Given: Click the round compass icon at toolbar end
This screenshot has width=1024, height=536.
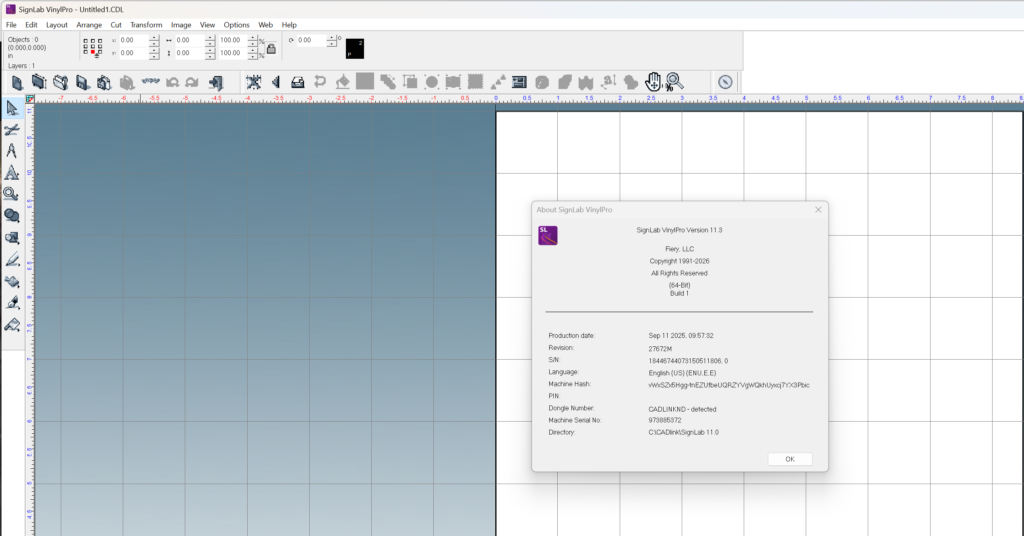Looking at the screenshot, I should (726, 82).
